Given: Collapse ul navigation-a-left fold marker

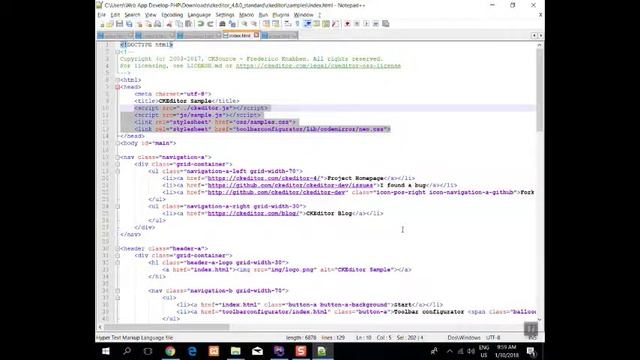Looking at the screenshot, I should [118, 171].
